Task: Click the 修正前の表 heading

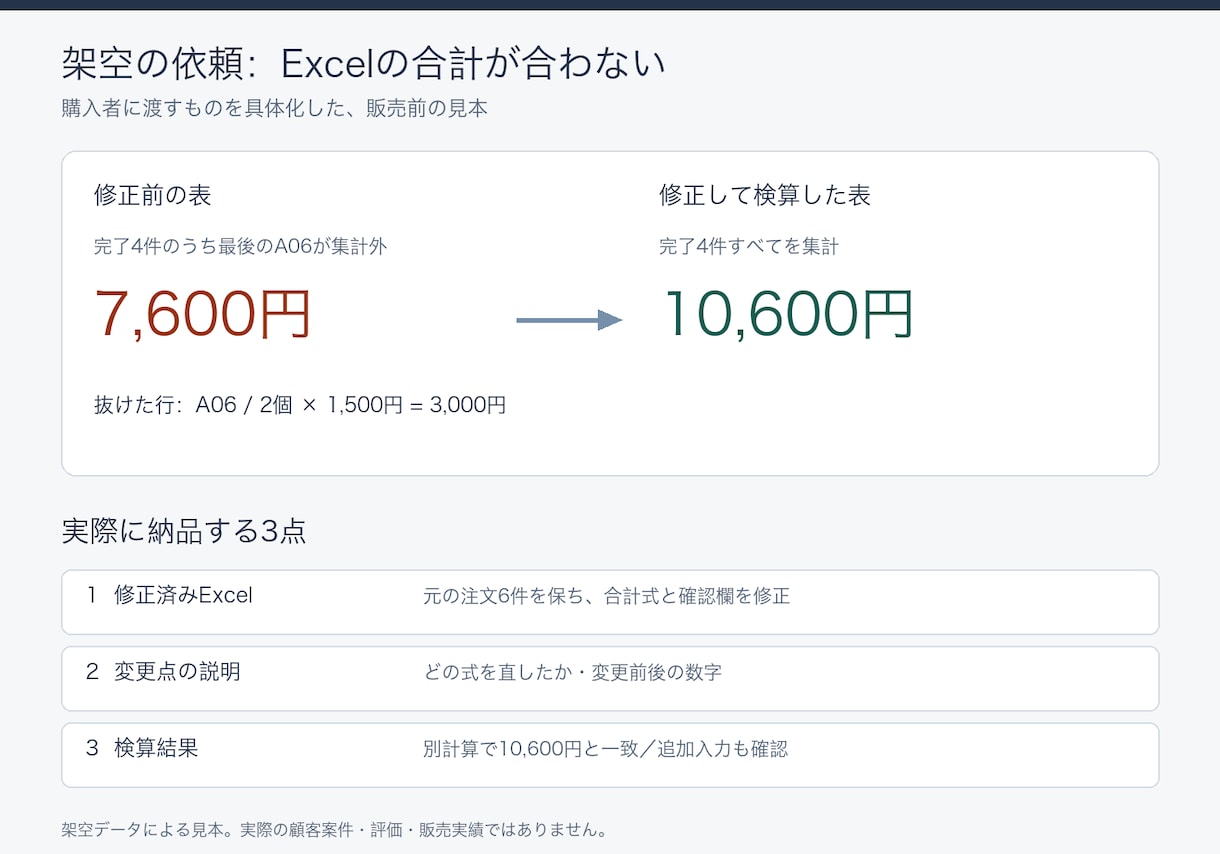Action: tap(153, 195)
